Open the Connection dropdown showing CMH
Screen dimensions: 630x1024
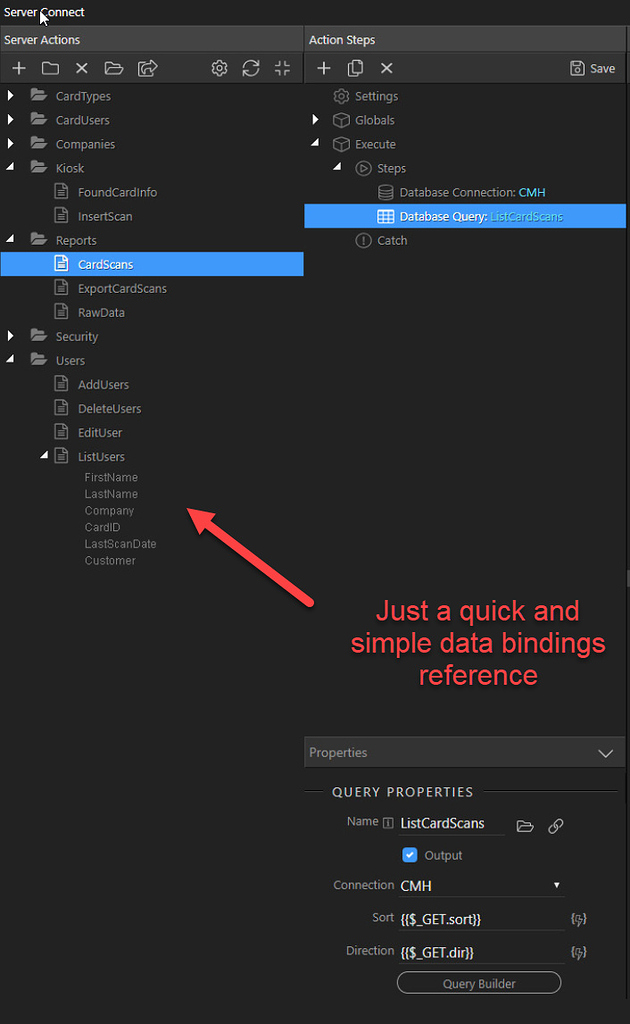(481, 886)
